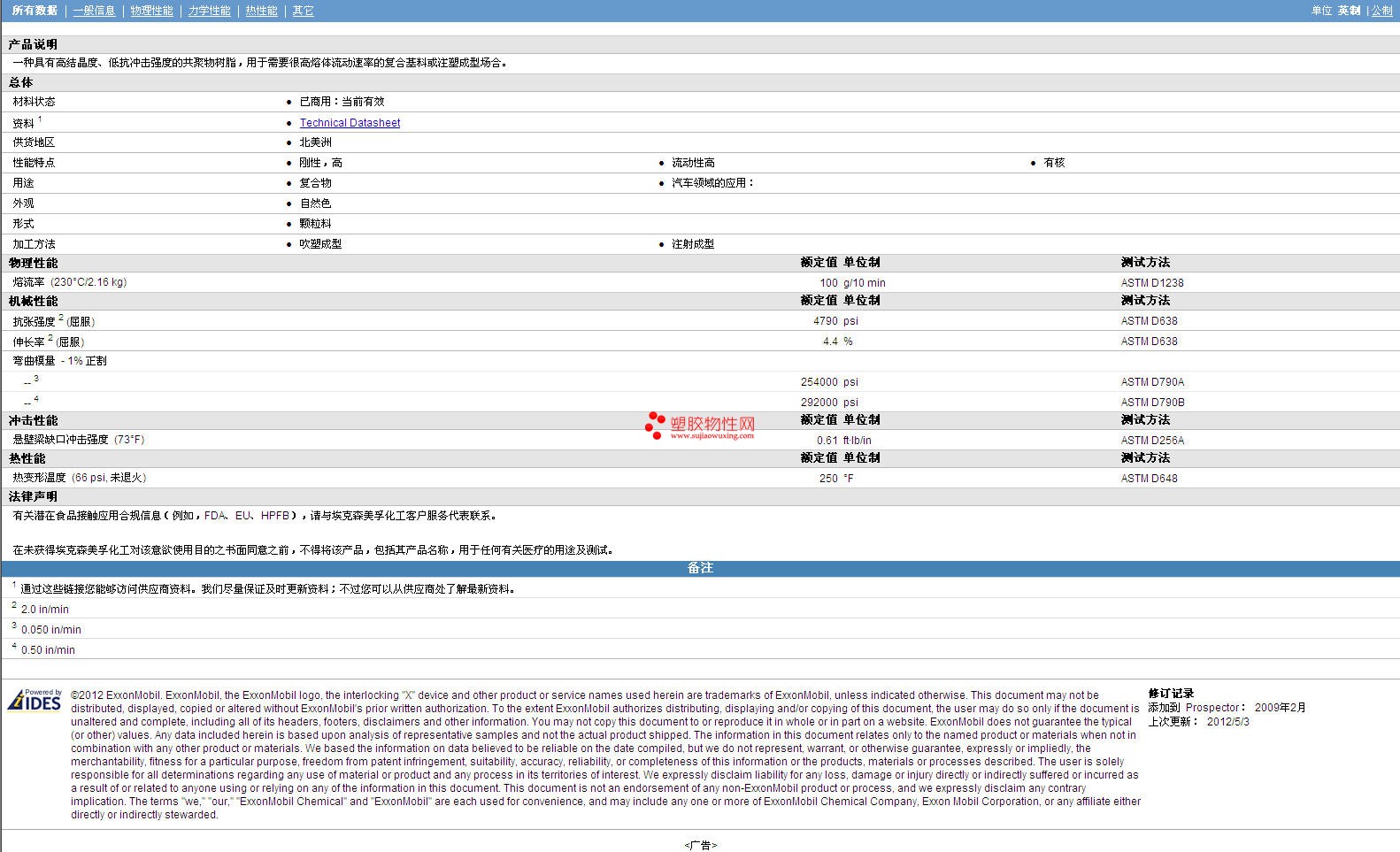
Task: Click the 上次更新 2012/5/3 date
Action: pyautogui.click(x=1199, y=722)
